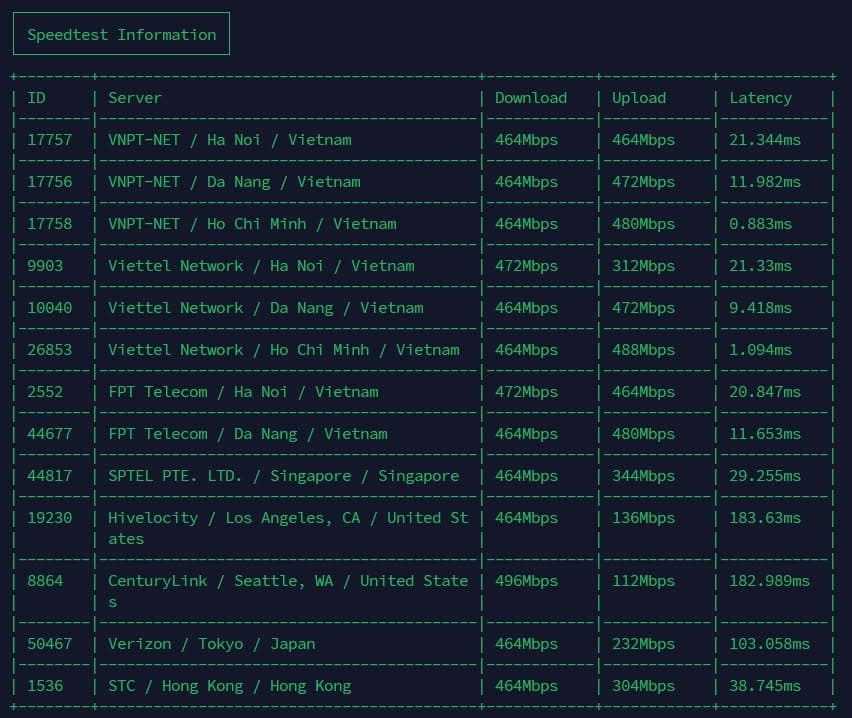Click "Viettel Network / Ha Noi / Vietnam" entry
Image resolution: width=852 pixels, height=718 pixels.
[x=261, y=265]
